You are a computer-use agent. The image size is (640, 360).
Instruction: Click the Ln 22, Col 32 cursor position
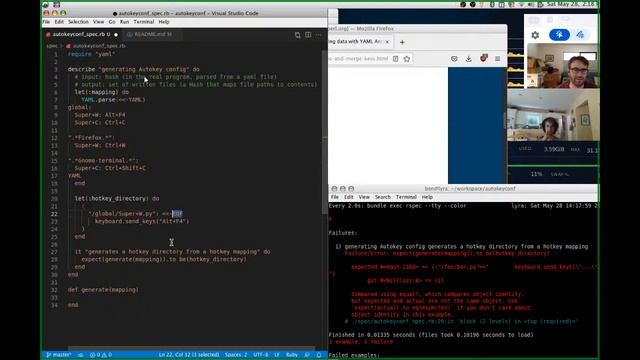pyautogui.click(x=189, y=355)
